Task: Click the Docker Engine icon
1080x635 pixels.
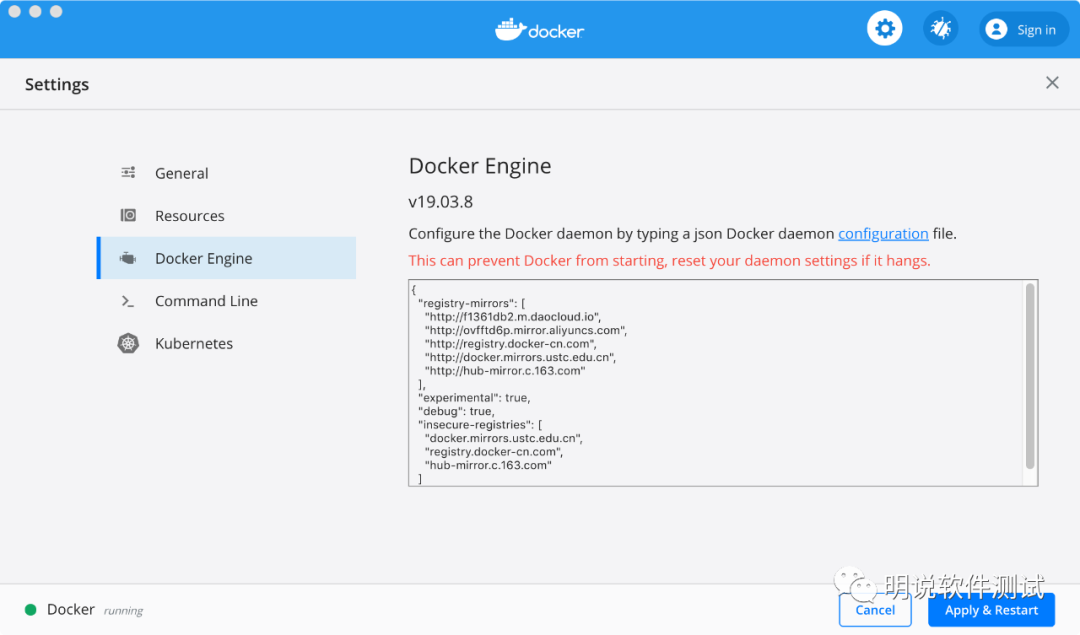Action: (x=128, y=259)
